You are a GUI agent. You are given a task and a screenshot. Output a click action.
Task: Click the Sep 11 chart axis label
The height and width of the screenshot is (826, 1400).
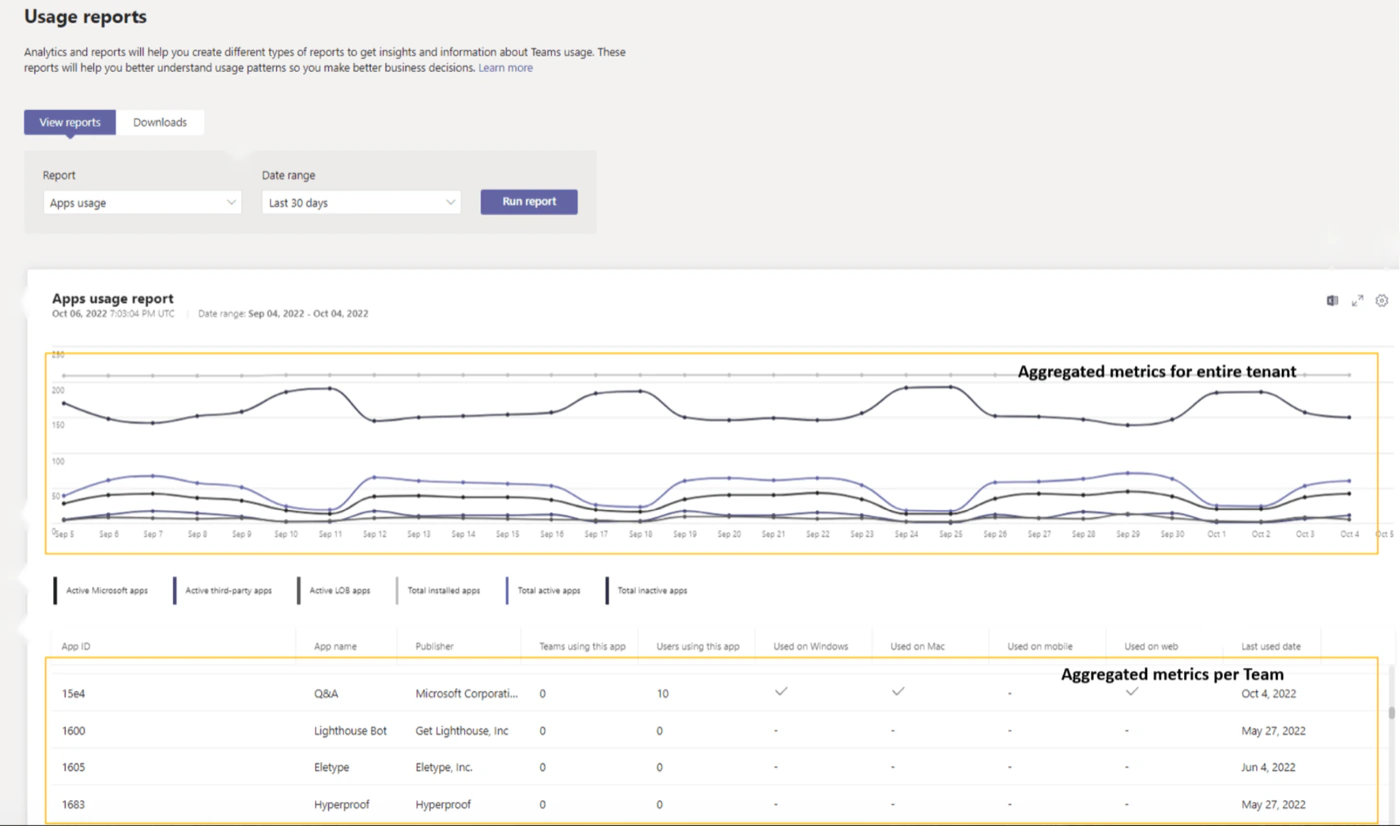point(330,535)
